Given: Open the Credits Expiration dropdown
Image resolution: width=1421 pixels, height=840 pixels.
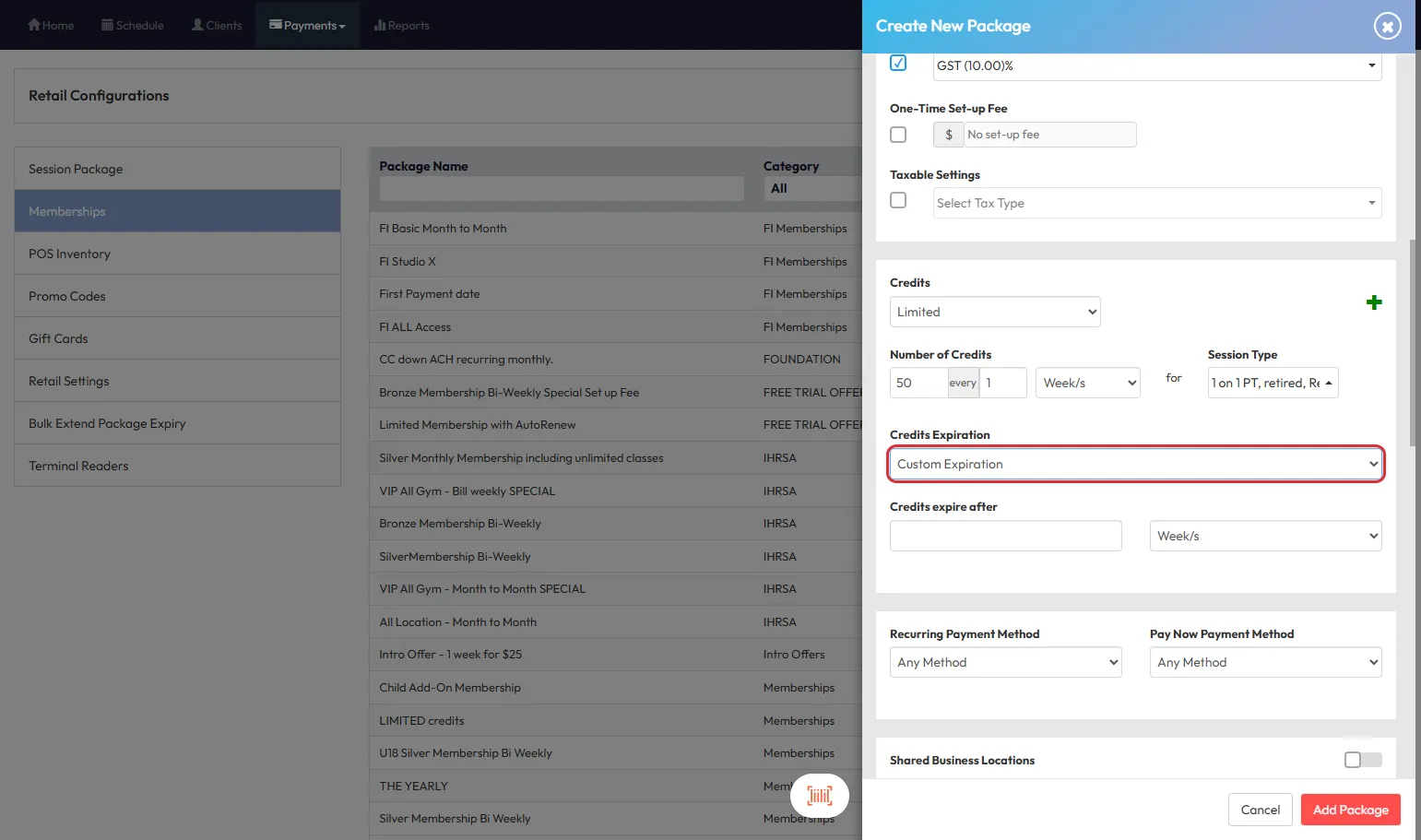Looking at the screenshot, I should pyautogui.click(x=1135, y=464).
